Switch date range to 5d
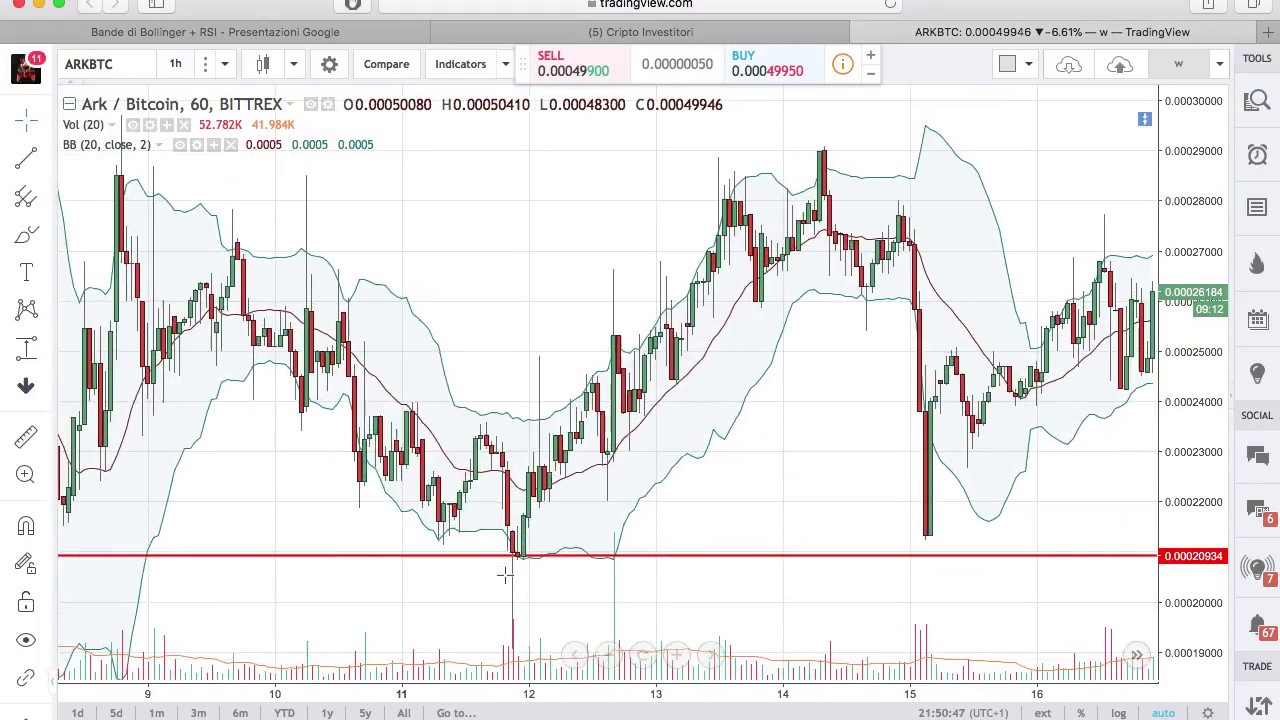1280x720 pixels. [116, 713]
